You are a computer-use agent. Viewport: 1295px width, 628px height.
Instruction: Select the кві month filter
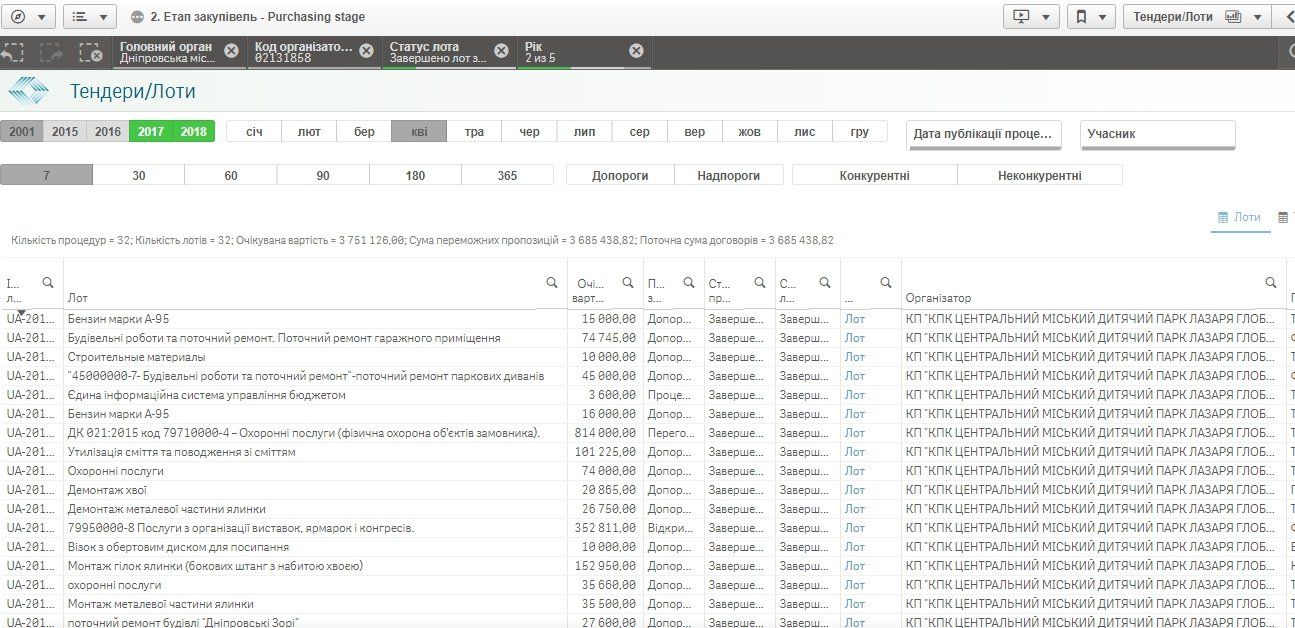point(419,132)
